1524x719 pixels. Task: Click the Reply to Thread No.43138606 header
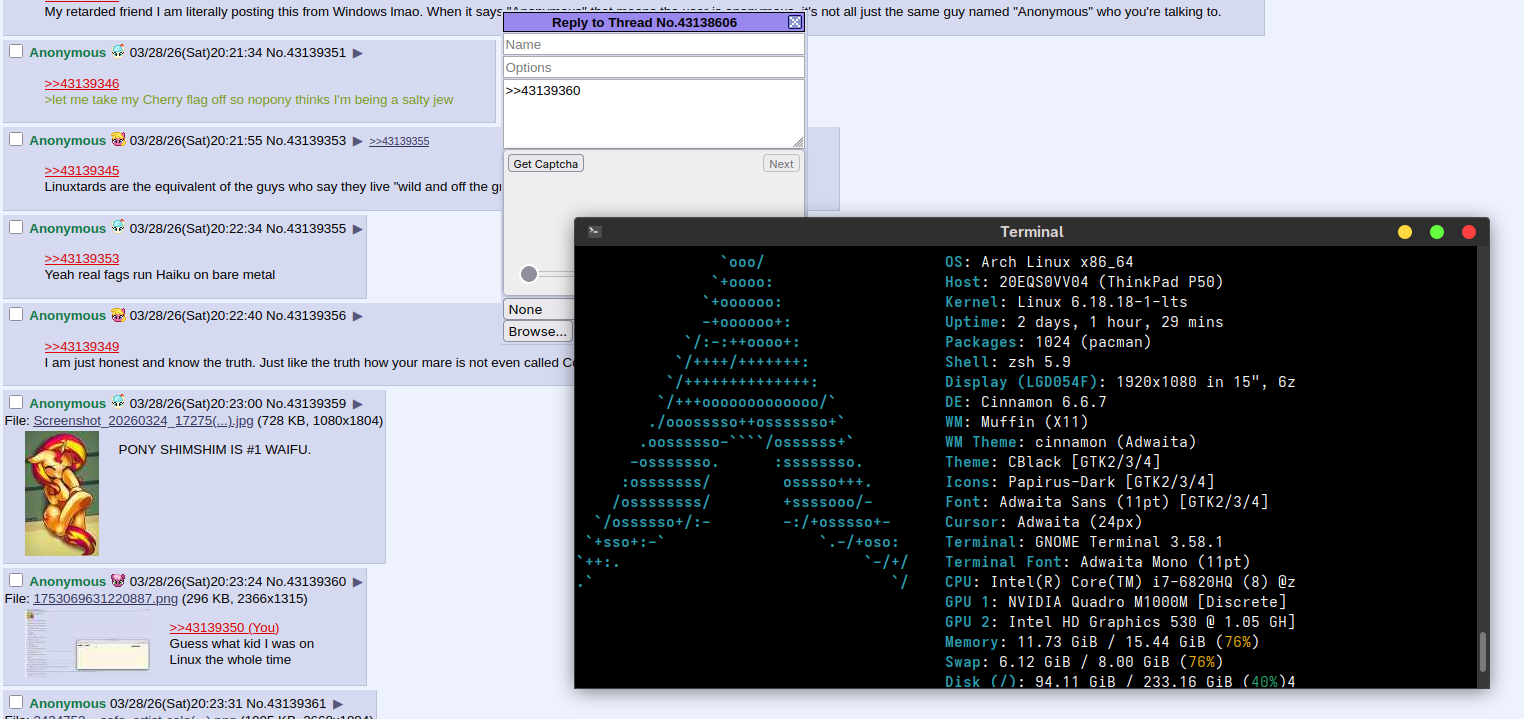click(x=644, y=22)
